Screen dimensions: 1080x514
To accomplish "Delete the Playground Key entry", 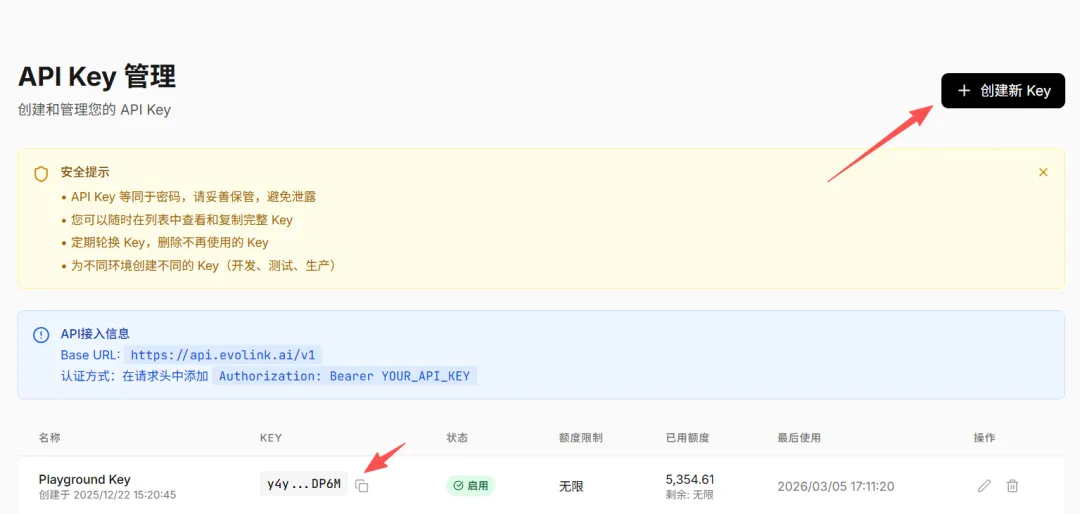I will coord(1012,486).
